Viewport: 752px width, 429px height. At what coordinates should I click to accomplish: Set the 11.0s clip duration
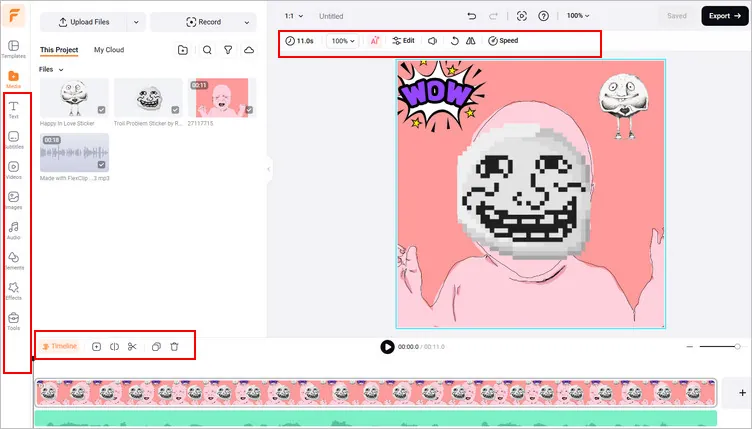pyautogui.click(x=299, y=41)
